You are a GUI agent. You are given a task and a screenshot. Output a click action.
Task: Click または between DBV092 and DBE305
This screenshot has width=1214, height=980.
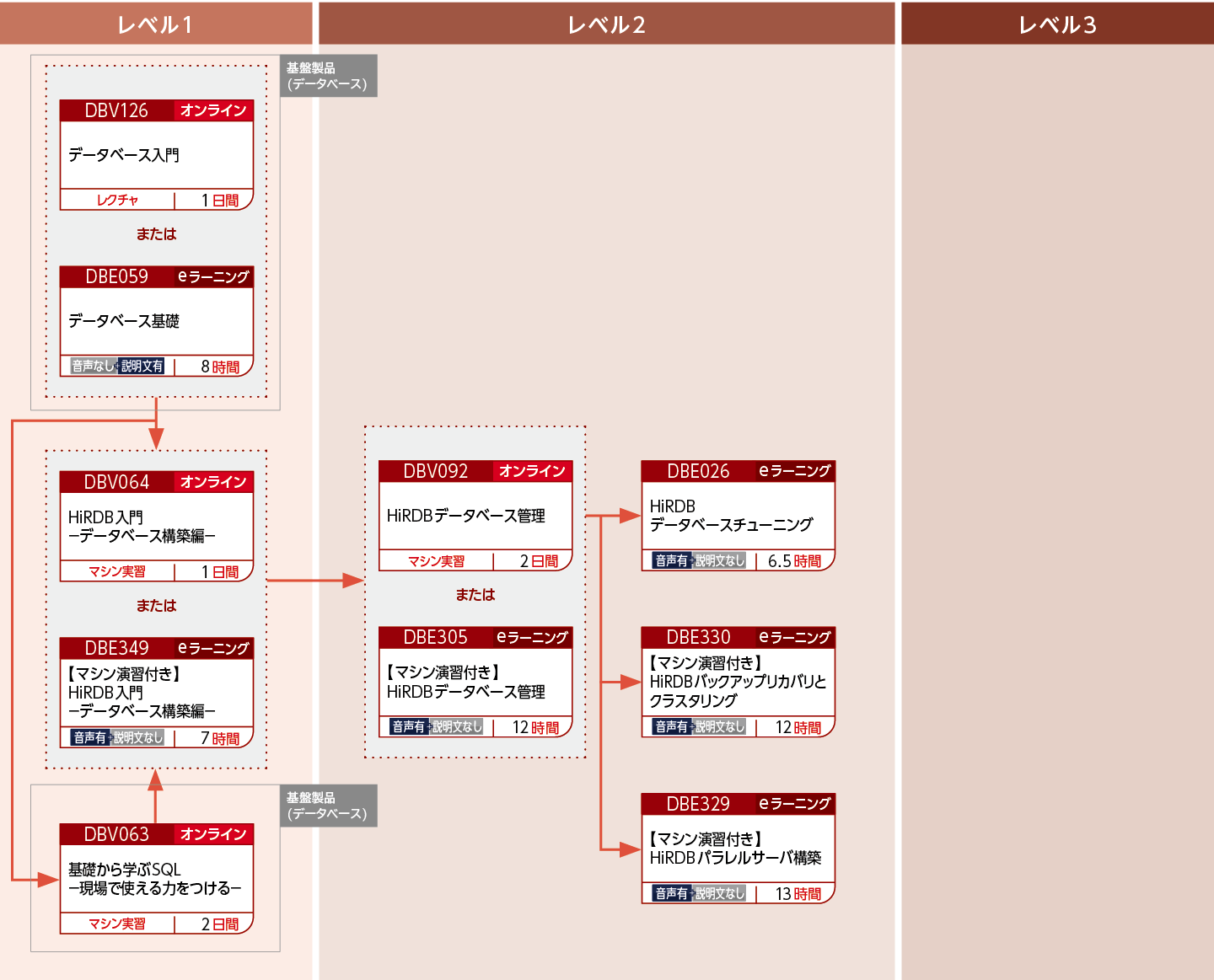pos(475,595)
